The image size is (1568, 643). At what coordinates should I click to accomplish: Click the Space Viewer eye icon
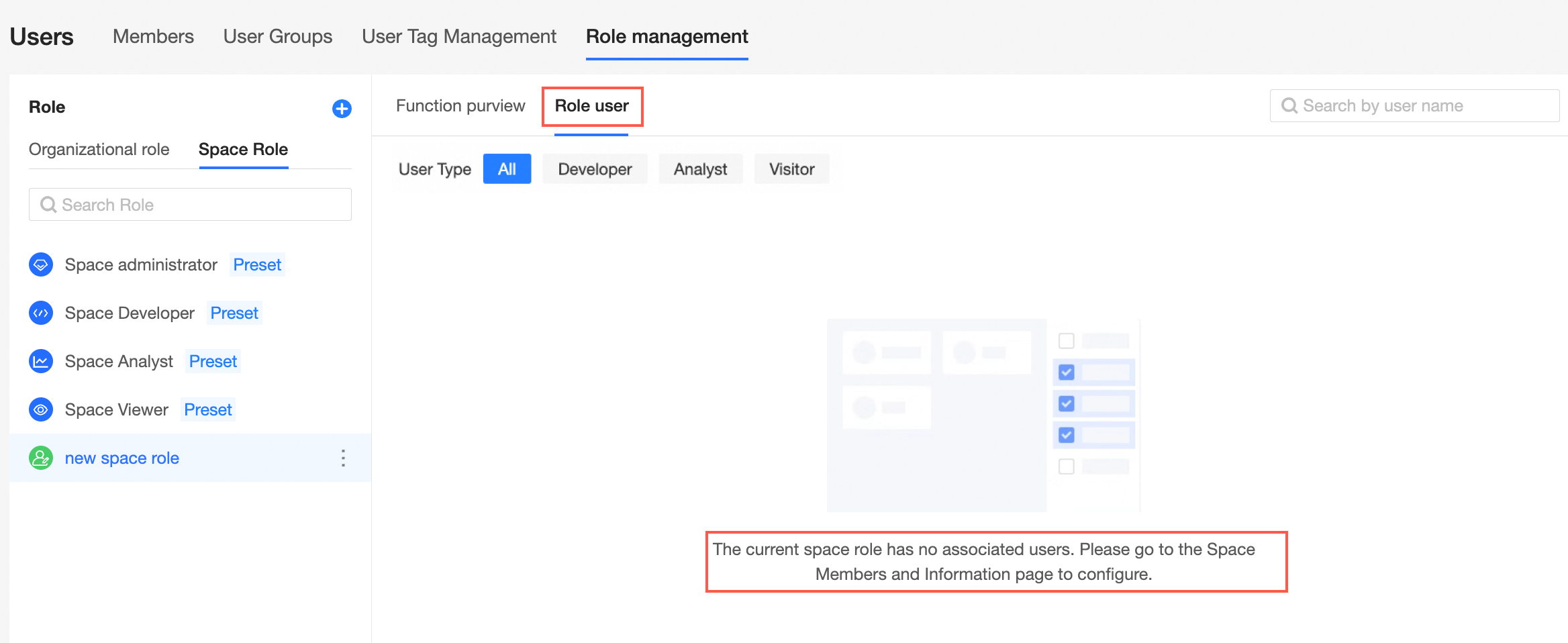pyautogui.click(x=41, y=409)
